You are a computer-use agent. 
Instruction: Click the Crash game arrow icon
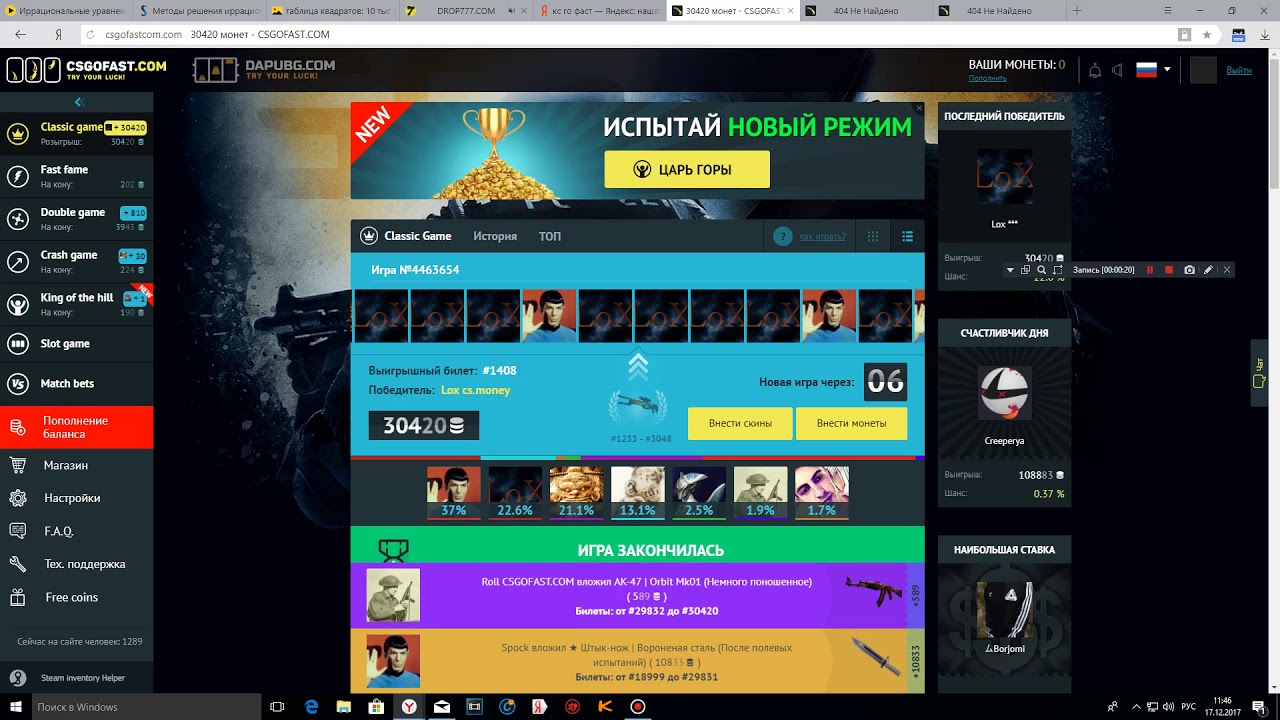[17, 262]
